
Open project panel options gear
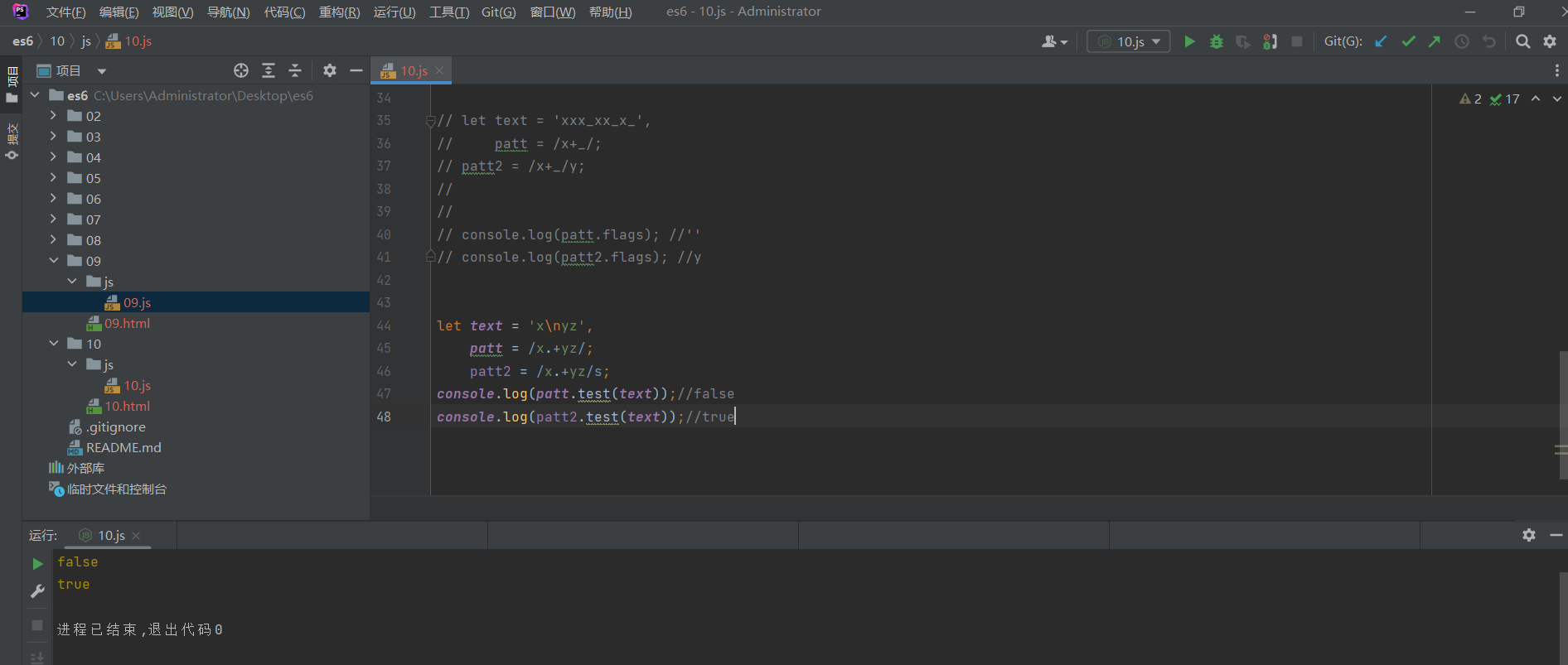click(x=330, y=70)
